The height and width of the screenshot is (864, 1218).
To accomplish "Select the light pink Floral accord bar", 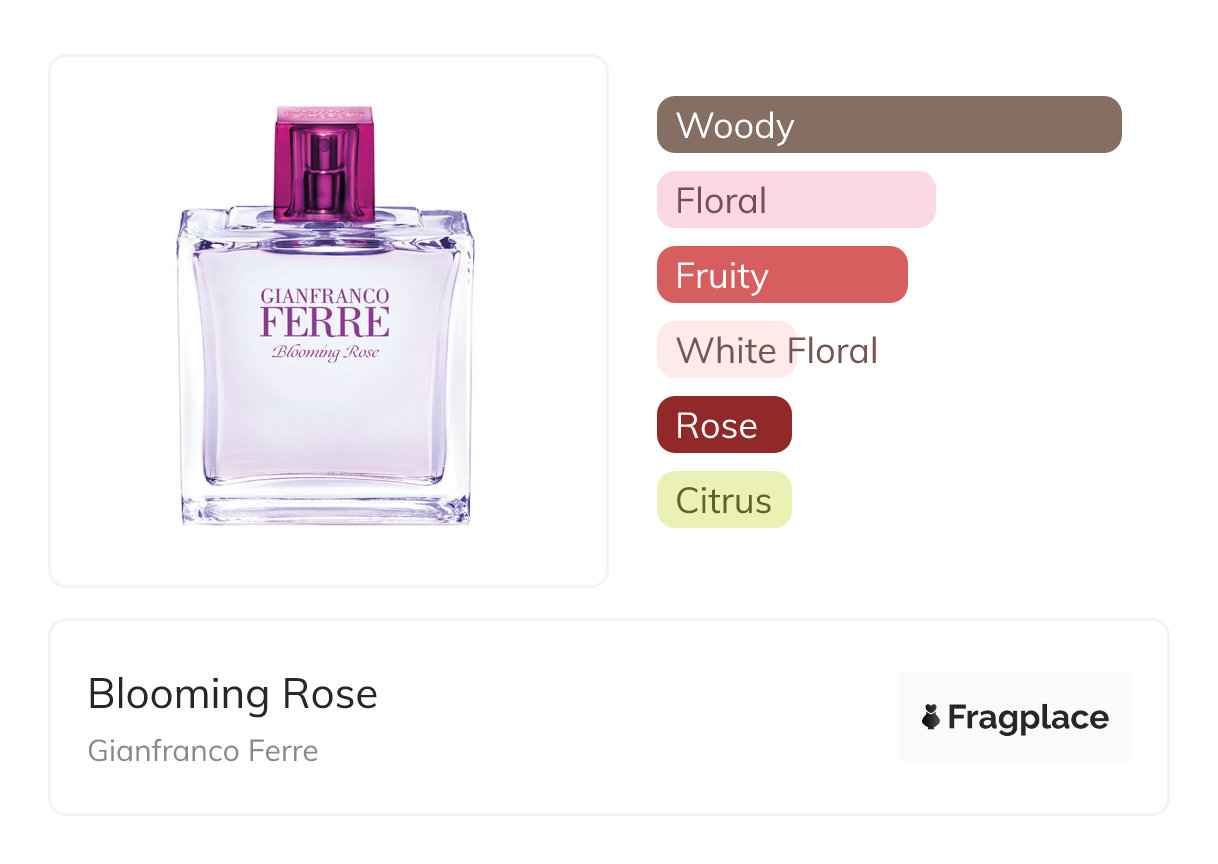I will click(x=796, y=200).
